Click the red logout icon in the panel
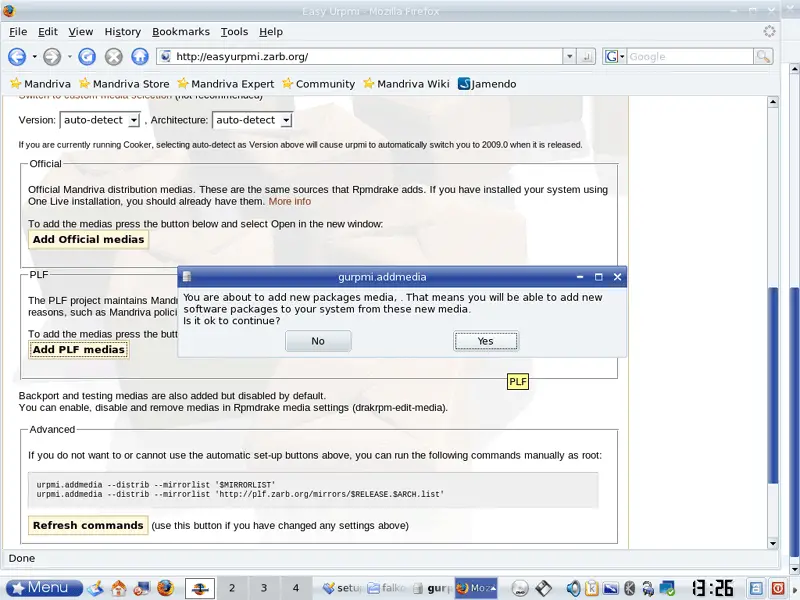Screen dimensions: 800x600 [778, 588]
